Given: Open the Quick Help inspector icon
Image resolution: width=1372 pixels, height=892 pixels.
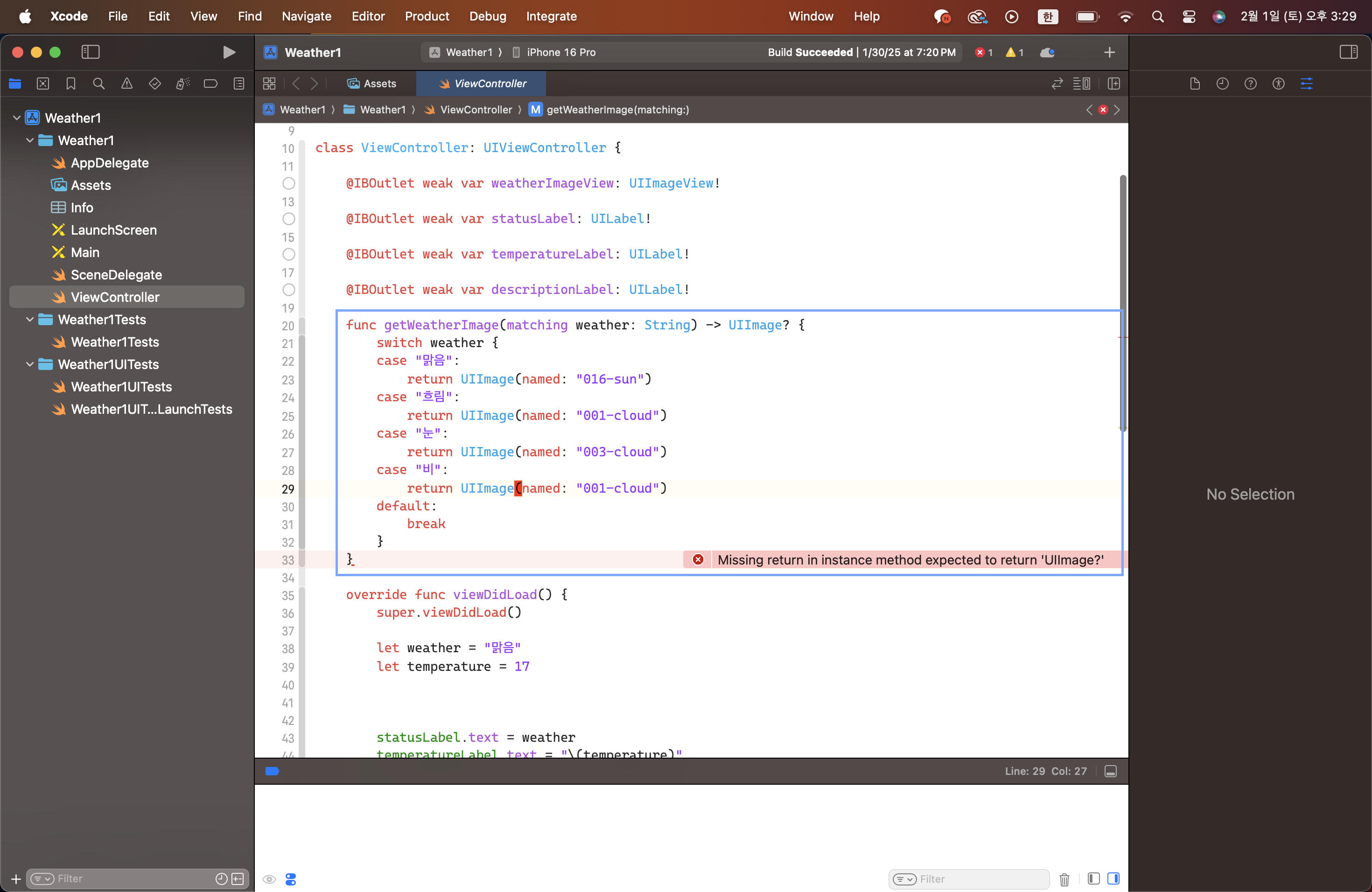Looking at the screenshot, I should coord(1250,84).
